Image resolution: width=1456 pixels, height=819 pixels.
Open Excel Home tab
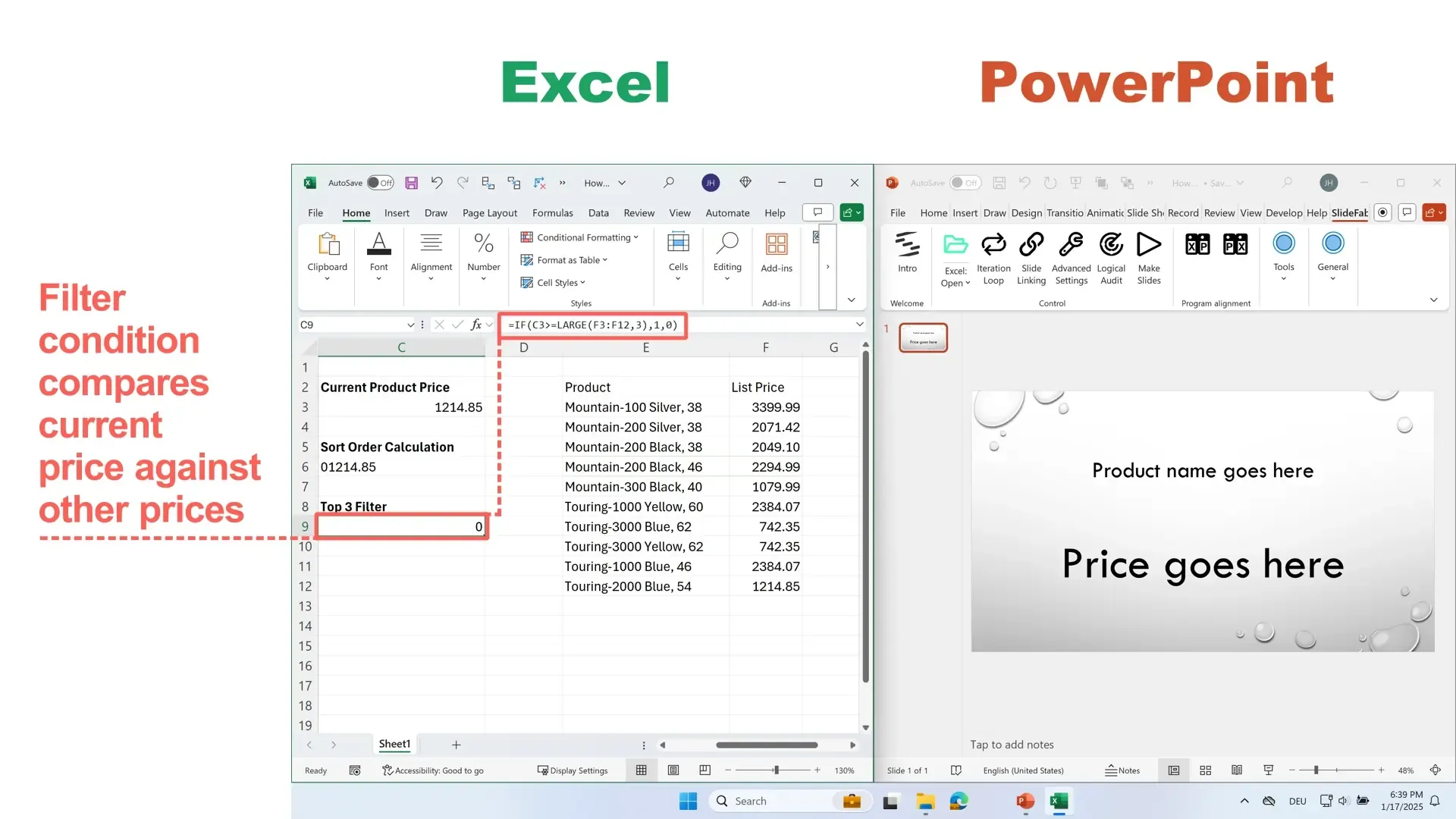tap(356, 213)
